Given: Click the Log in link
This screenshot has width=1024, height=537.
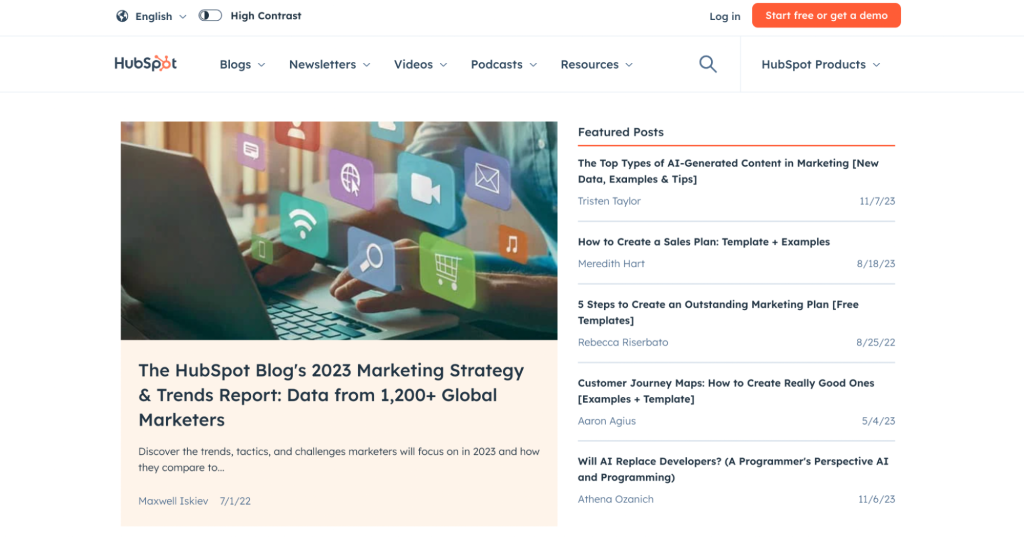Looking at the screenshot, I should [x=725, y=16].
